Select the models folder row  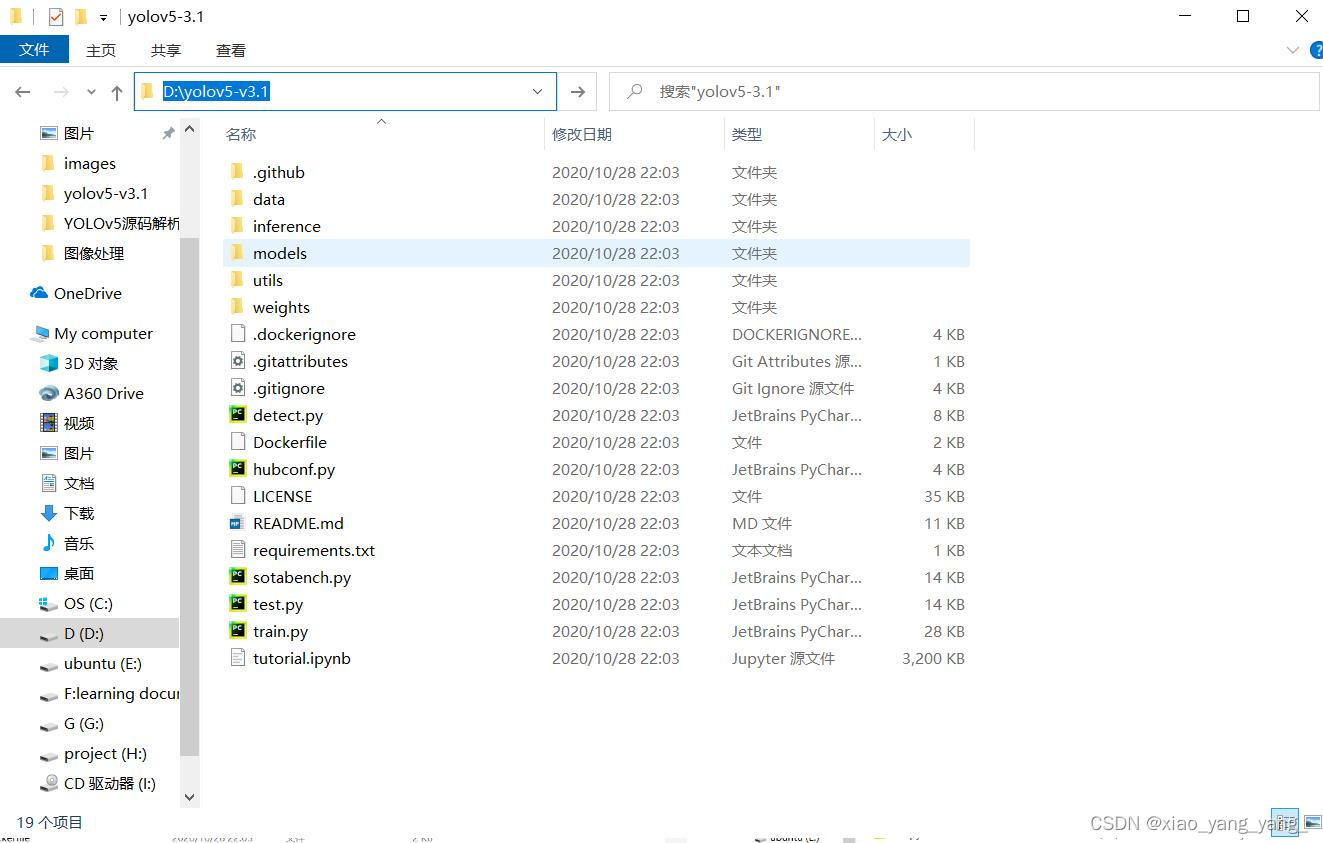[x=596, y=253]
